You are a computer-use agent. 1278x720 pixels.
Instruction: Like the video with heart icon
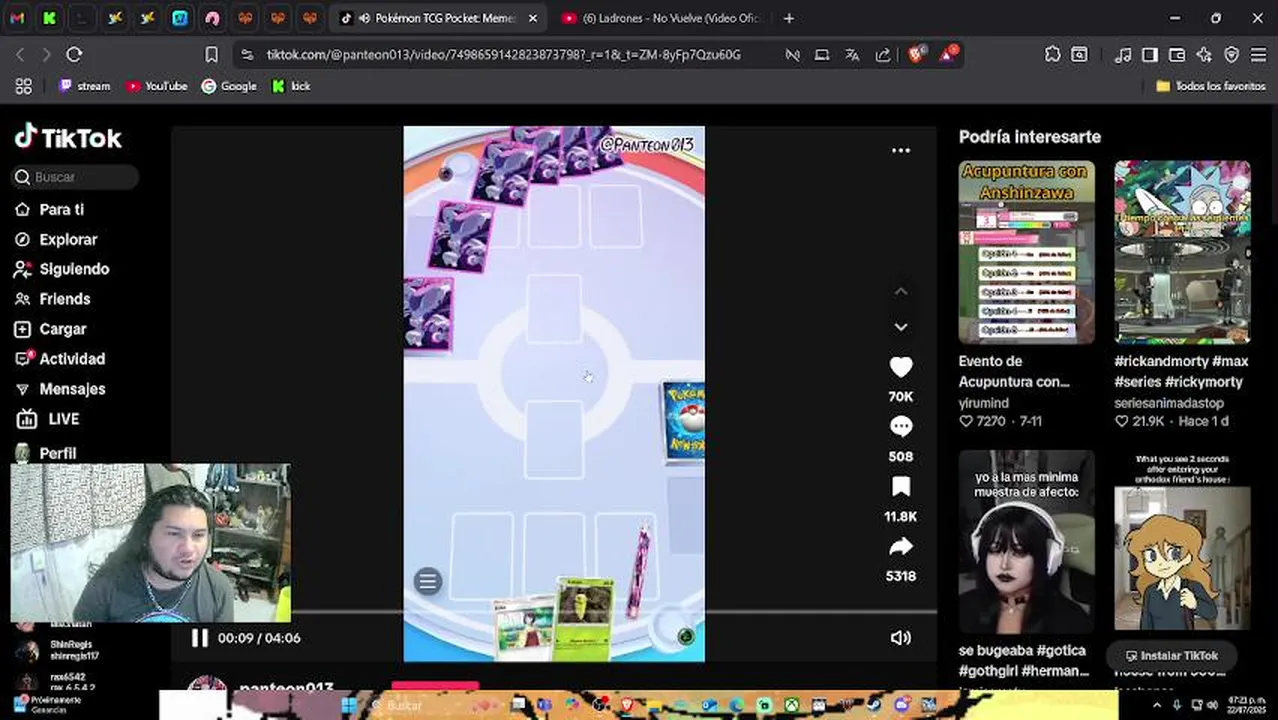pos(900,367)
